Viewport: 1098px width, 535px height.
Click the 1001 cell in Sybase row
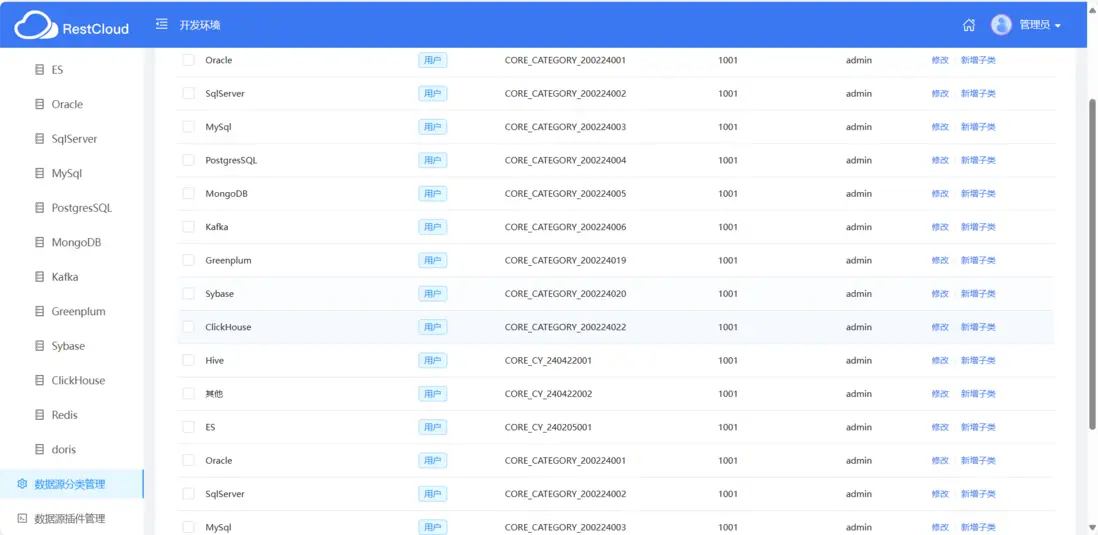[728, 293]
